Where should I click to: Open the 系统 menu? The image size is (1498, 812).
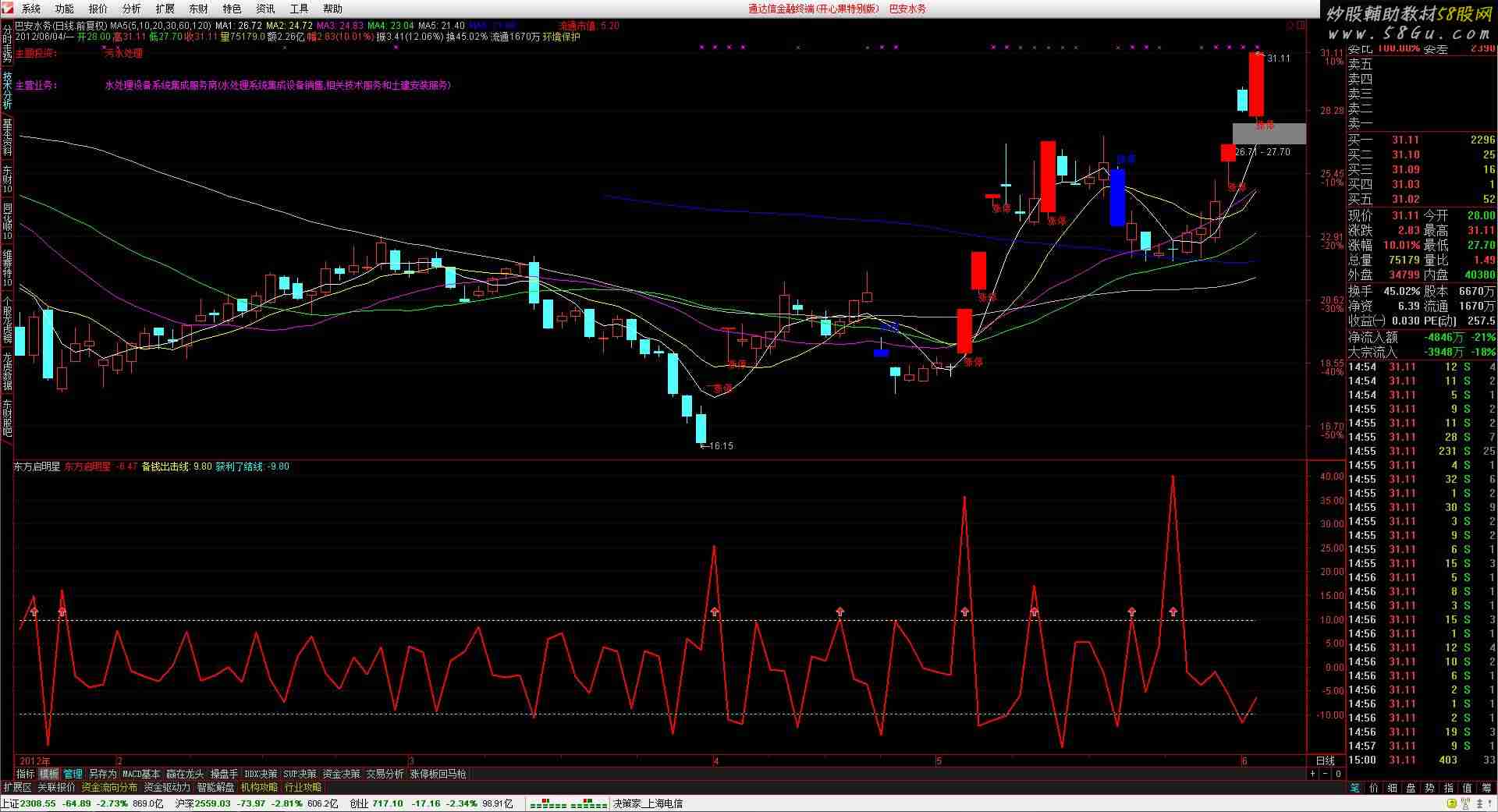pos(31,9)
